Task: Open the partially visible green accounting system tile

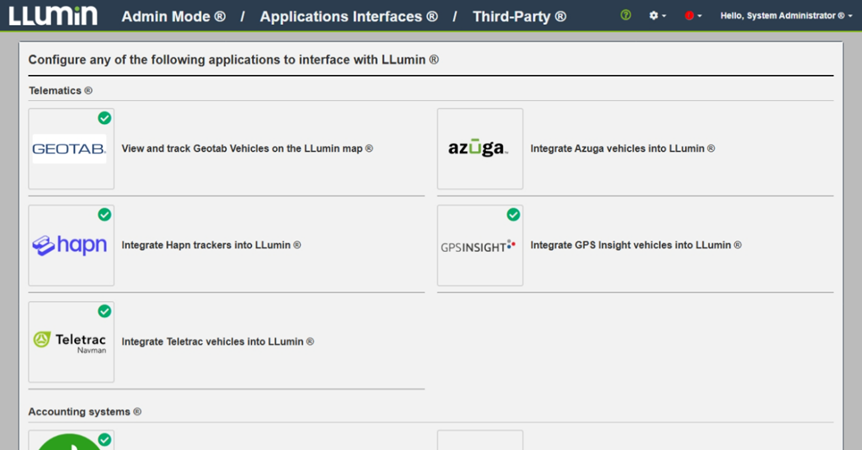Action: [71, 441]
